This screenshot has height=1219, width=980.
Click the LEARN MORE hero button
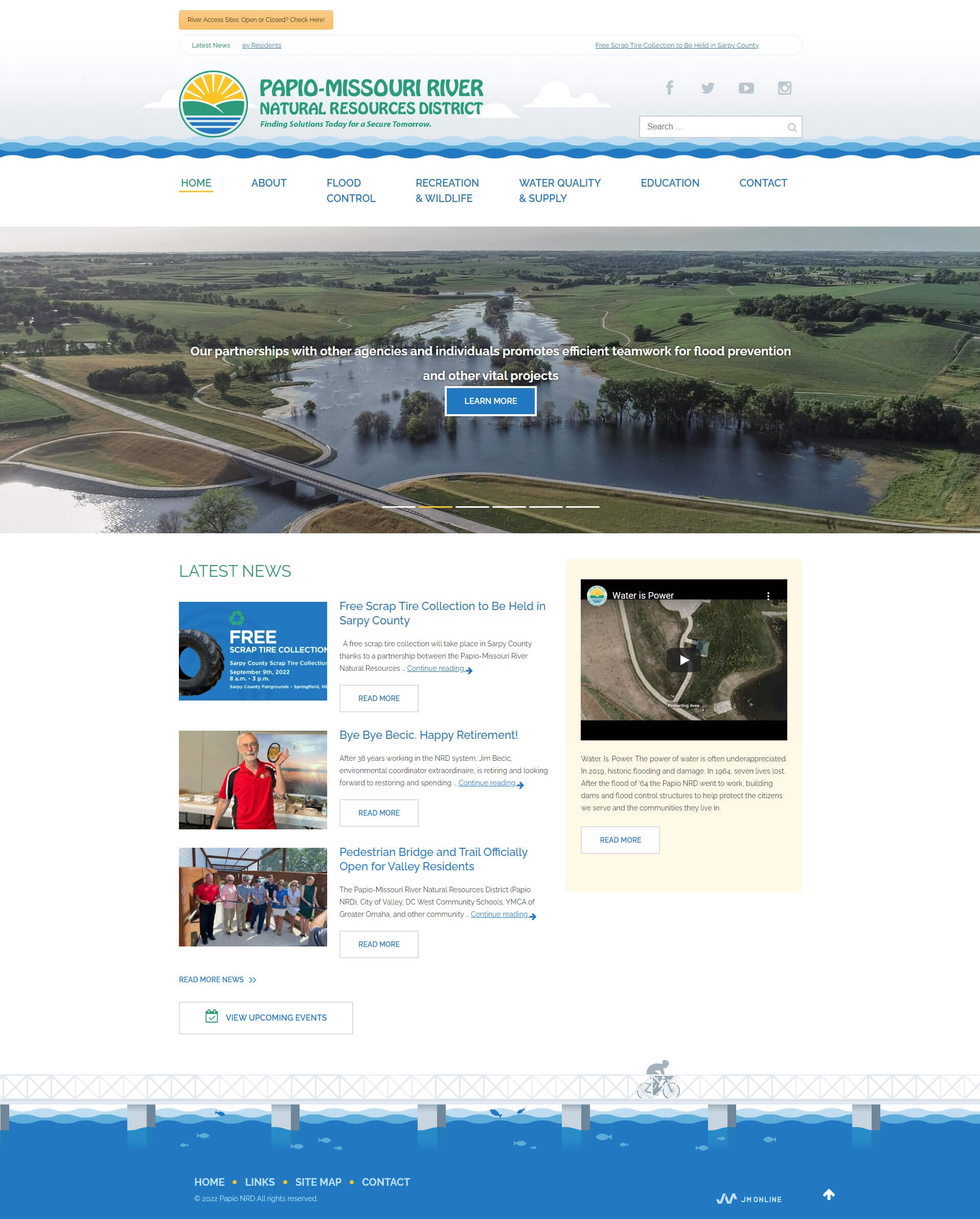490,401
